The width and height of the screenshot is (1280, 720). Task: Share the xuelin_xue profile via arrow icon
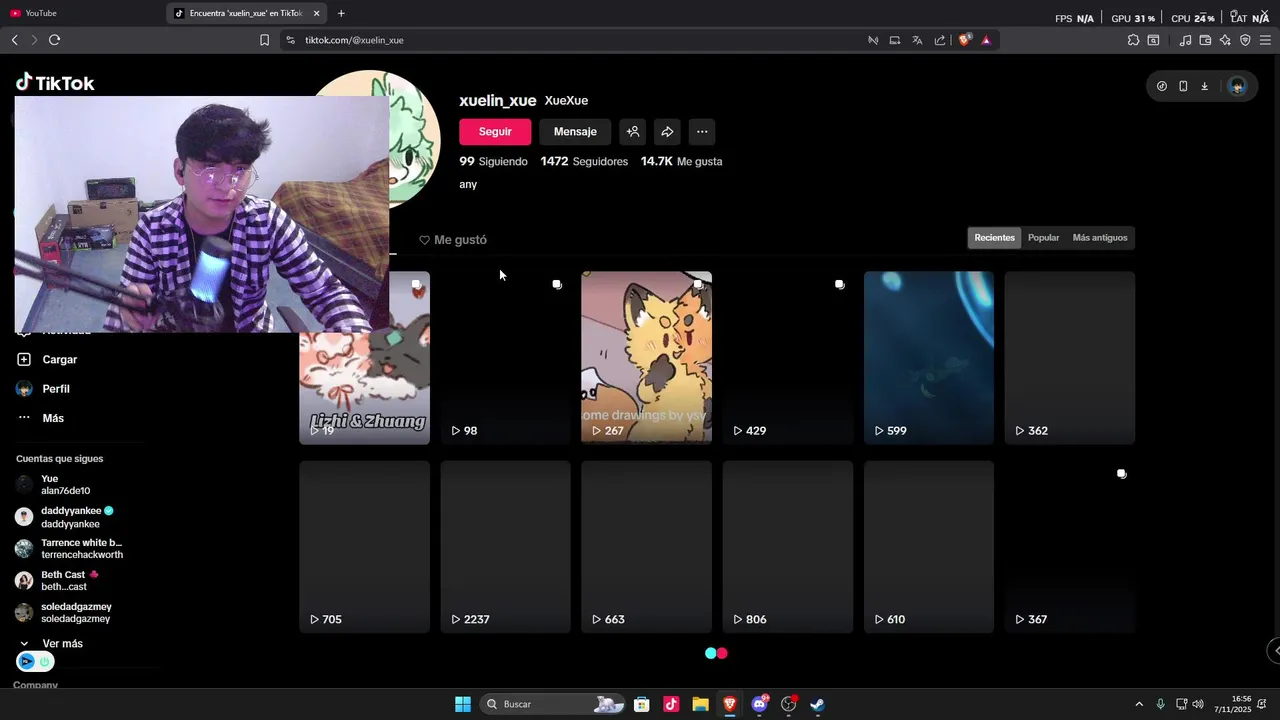click(x=667, y=132)
